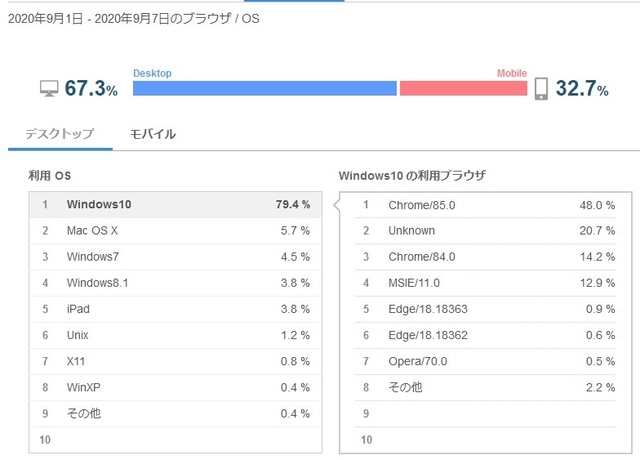Click the Chrome/85.0 browser row
640x460 pixels.
tap(486, 205)
